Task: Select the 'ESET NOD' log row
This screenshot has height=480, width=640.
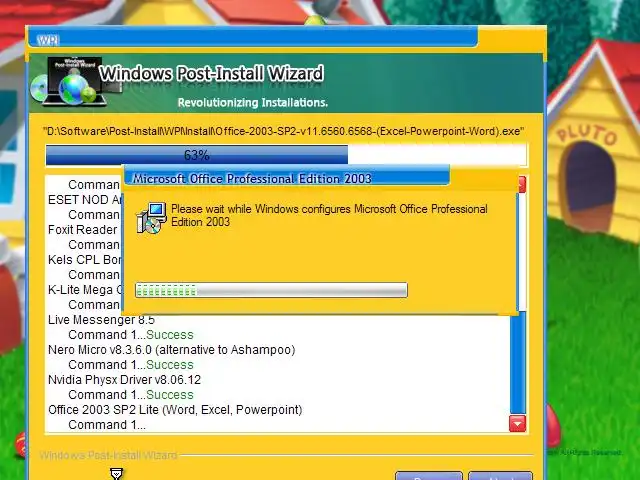Action: coord(84,200)
